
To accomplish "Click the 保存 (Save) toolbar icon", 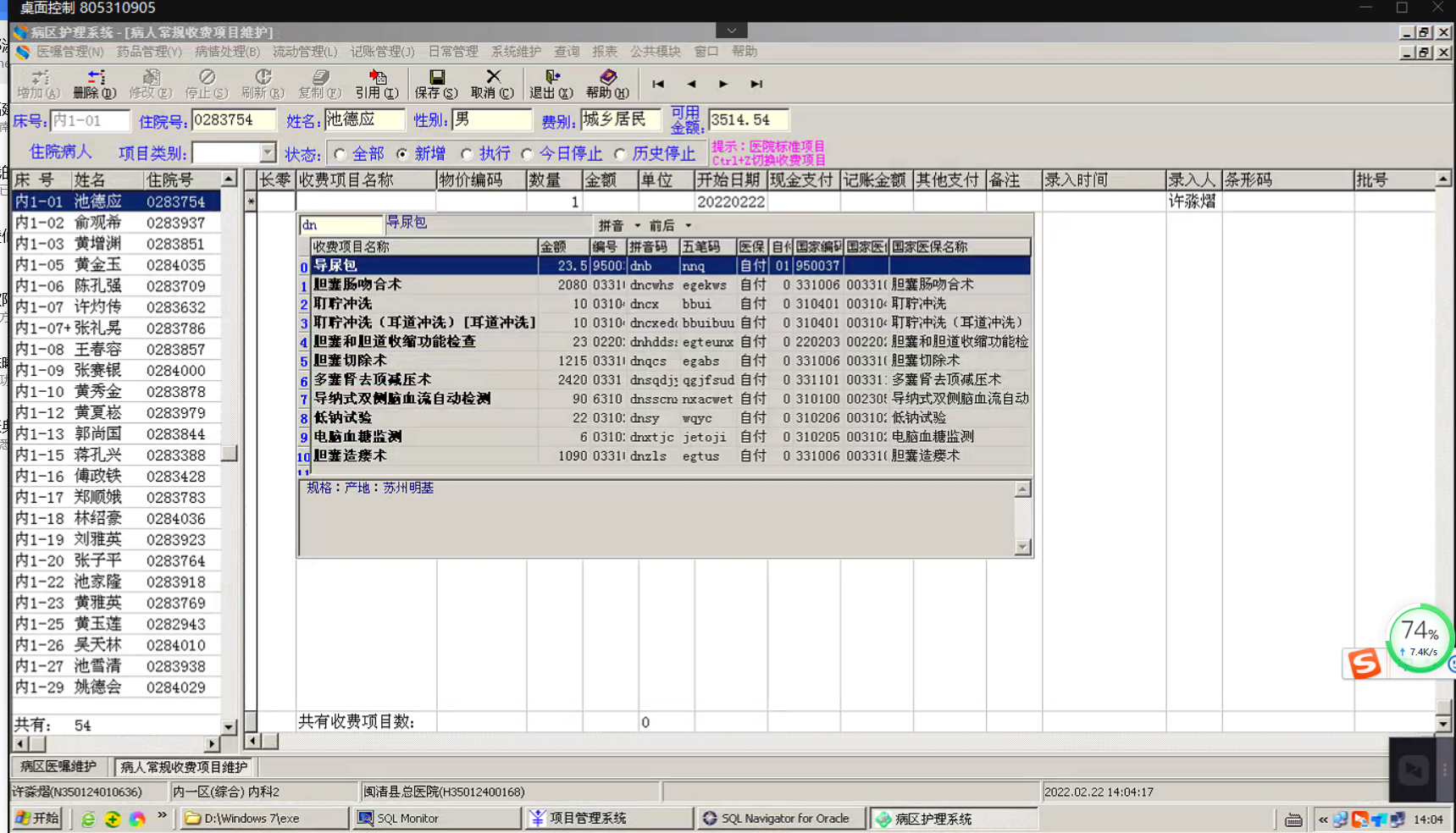I will pos(436,83).
